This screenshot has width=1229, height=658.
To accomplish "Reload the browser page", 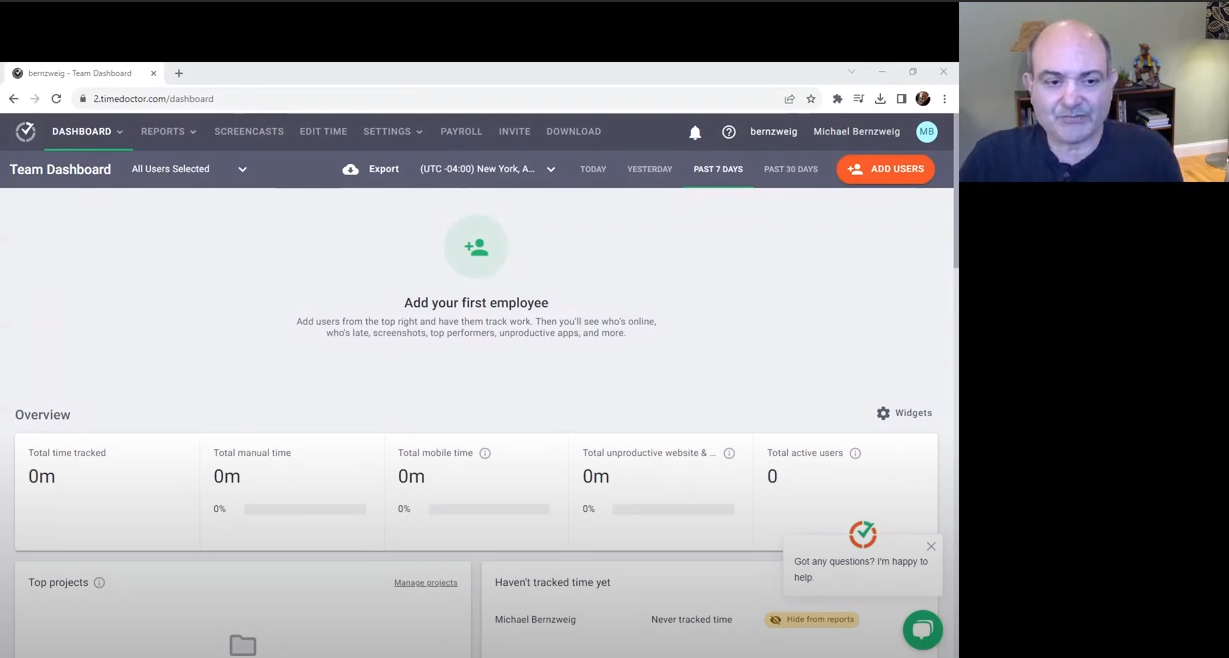I will [x=56, y=99].
